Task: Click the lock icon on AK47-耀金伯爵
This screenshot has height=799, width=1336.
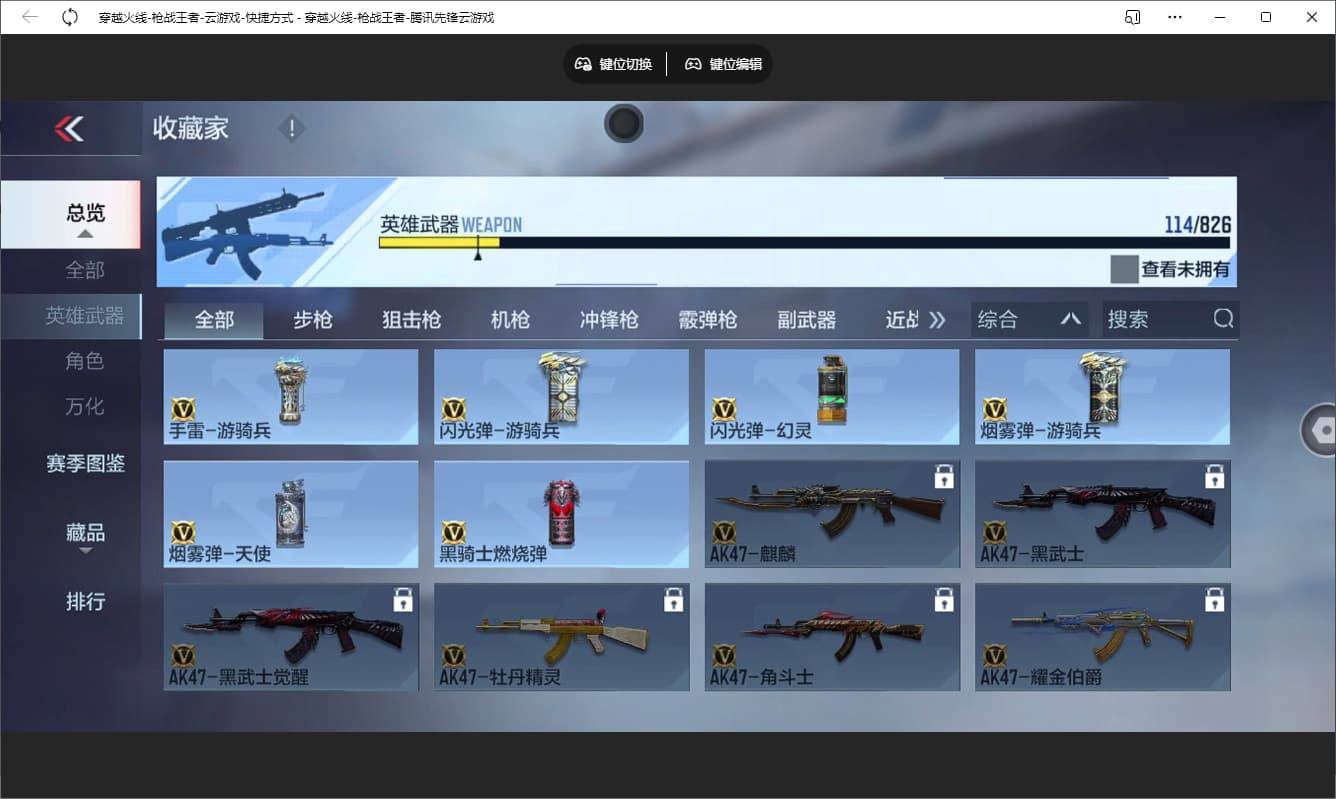Action: 1215,599
